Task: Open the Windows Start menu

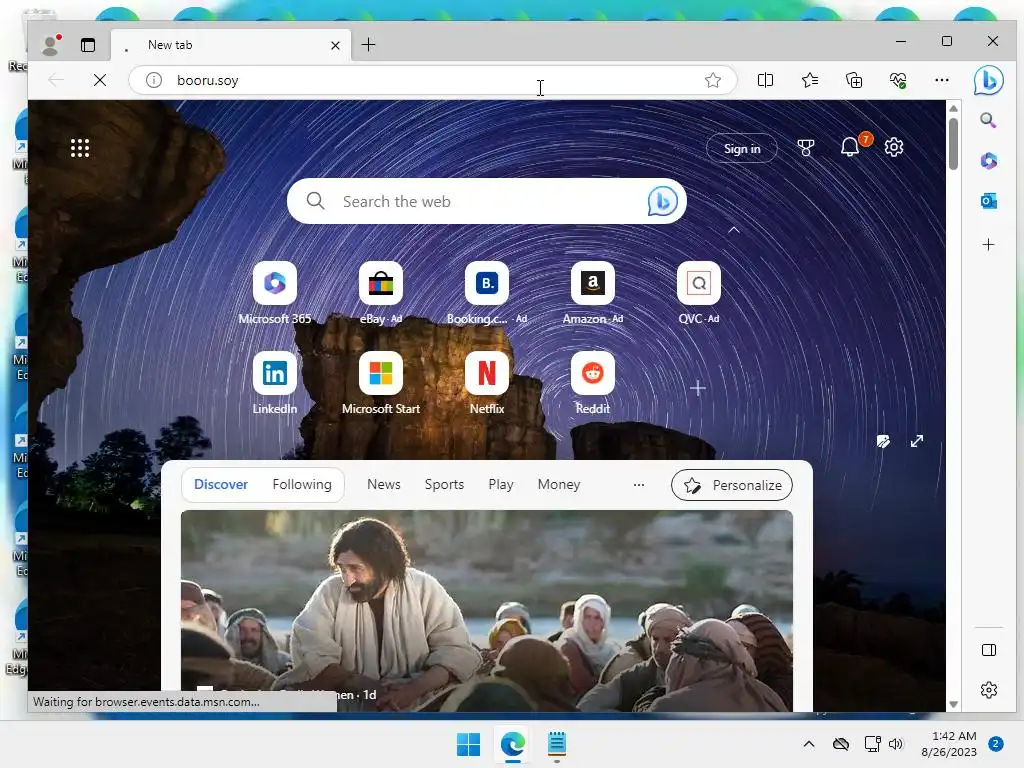Action: (x=468, y=744)
